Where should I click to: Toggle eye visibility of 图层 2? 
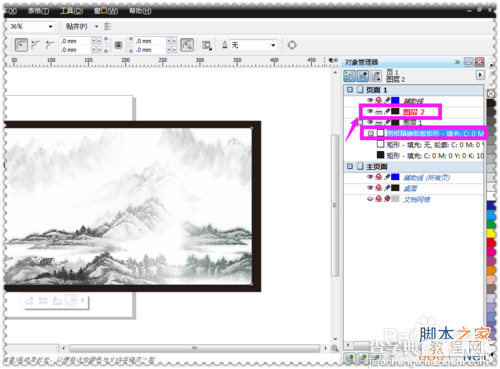(x=370, y=112)
